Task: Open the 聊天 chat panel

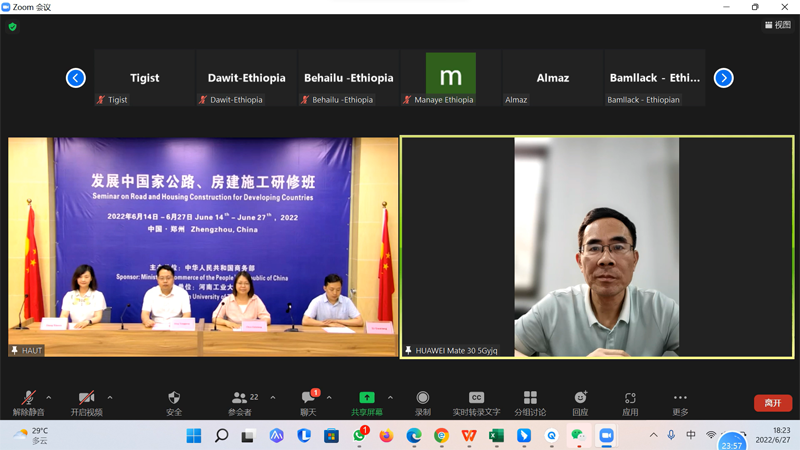Action: [308, 402]
